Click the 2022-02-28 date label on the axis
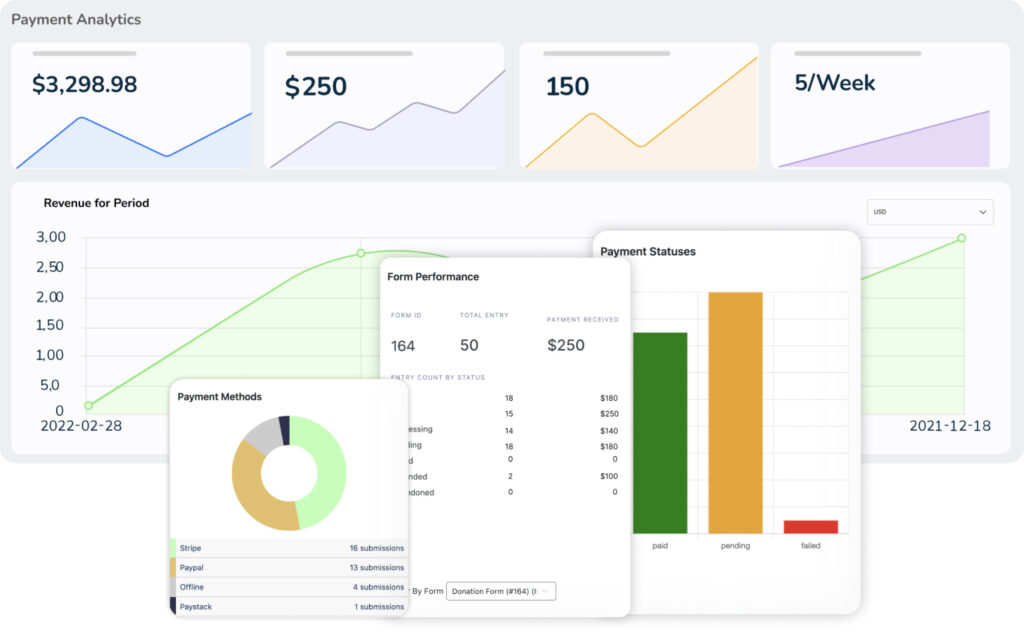The width and height of the screenshot is (1024, 633). (81, 426)
